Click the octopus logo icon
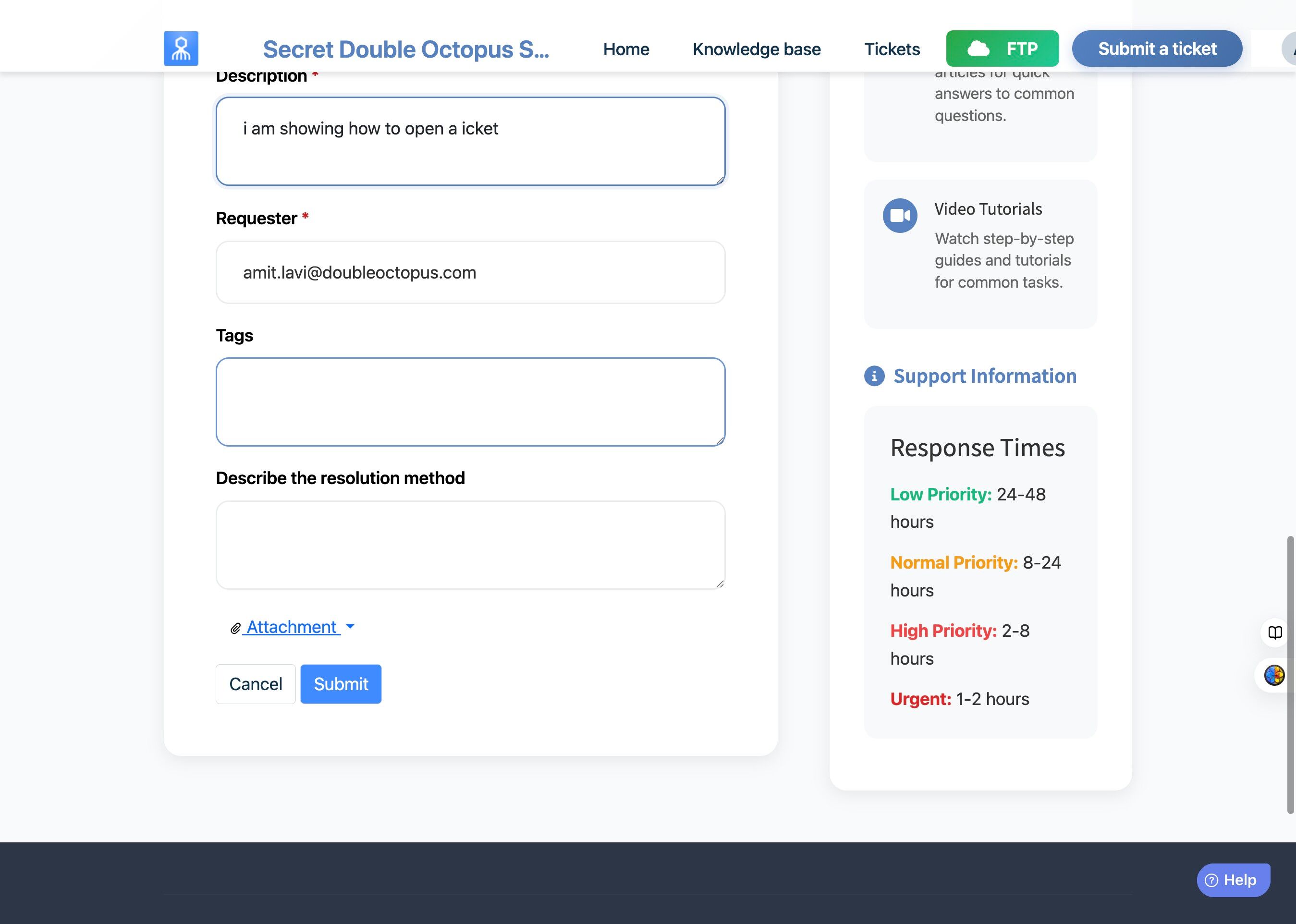Image resolution: width=1296 pixels, height=924 pixels. [181, 49]
